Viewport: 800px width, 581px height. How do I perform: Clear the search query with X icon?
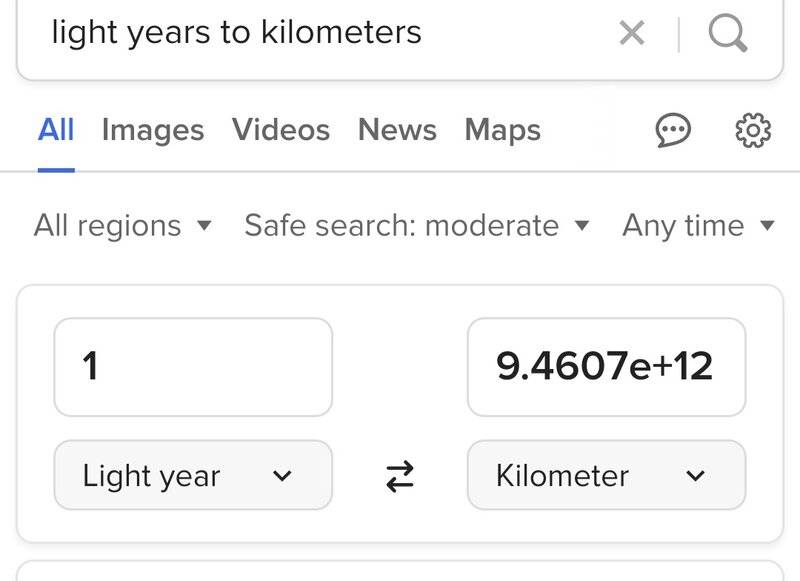pyautogui.click(x=632, y=33)
